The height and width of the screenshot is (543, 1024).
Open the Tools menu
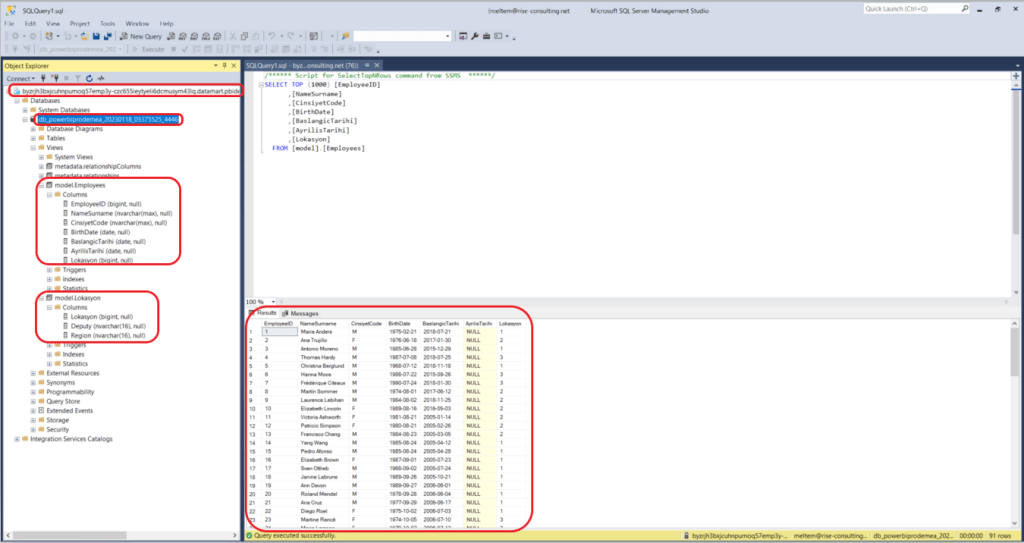pos(107,22)
